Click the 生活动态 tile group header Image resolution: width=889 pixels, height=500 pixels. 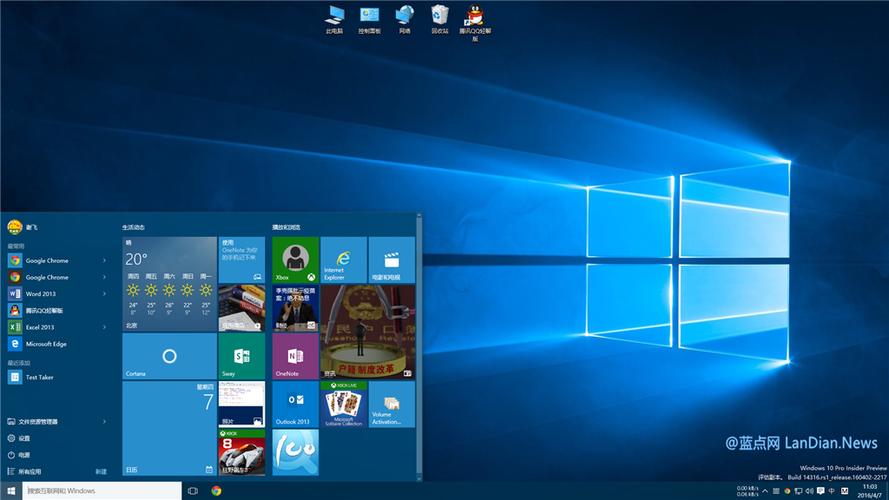point(133,227)
